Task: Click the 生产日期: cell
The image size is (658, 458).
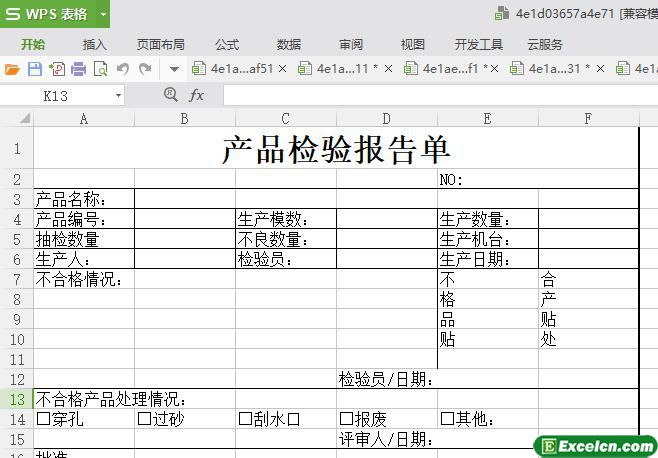Action: click(x=488, y=259)
